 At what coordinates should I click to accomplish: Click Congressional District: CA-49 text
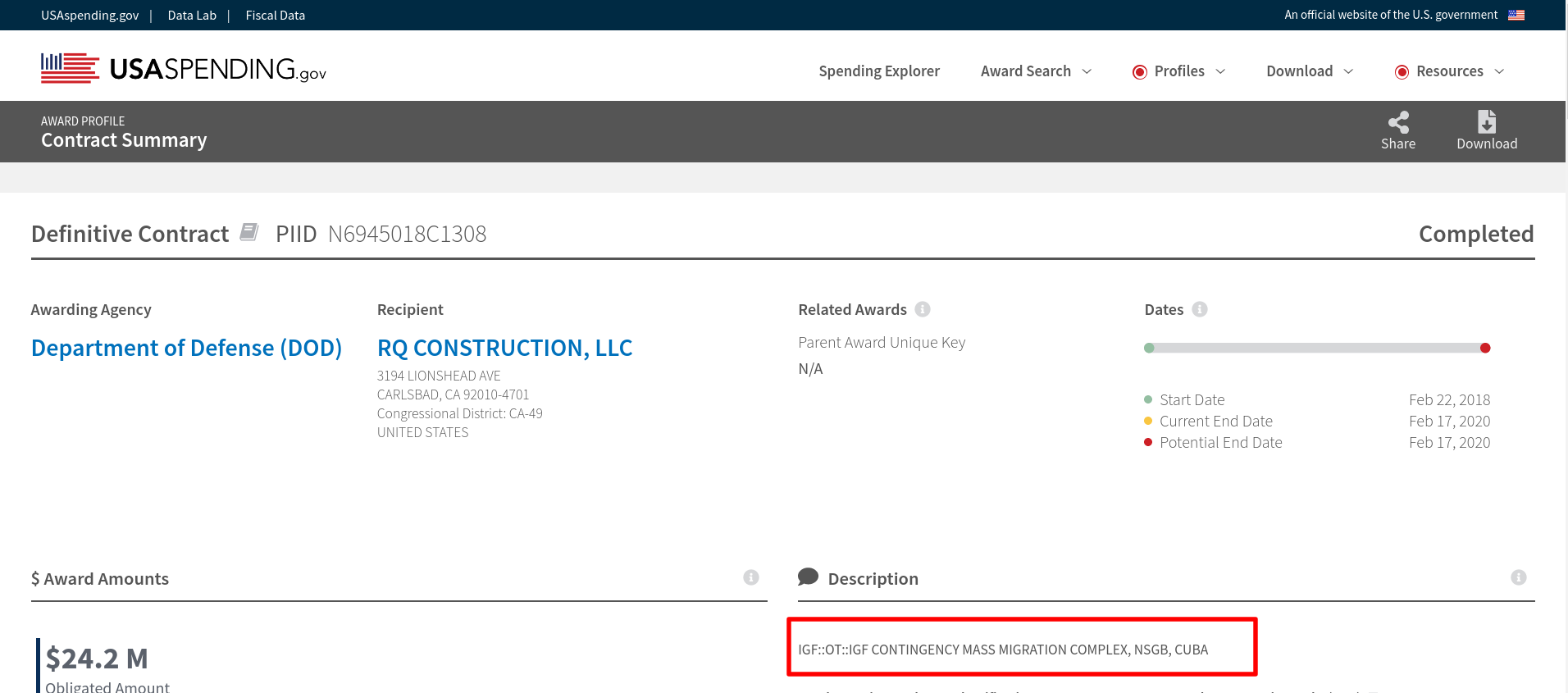[x=460, y=413]
